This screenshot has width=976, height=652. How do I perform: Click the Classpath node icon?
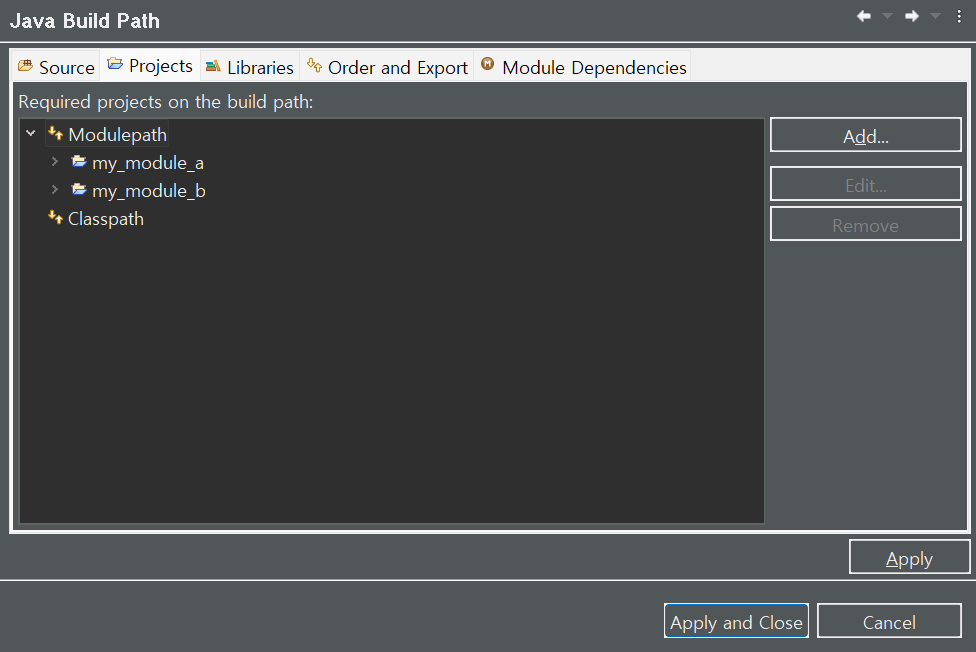tap(55, 217)
